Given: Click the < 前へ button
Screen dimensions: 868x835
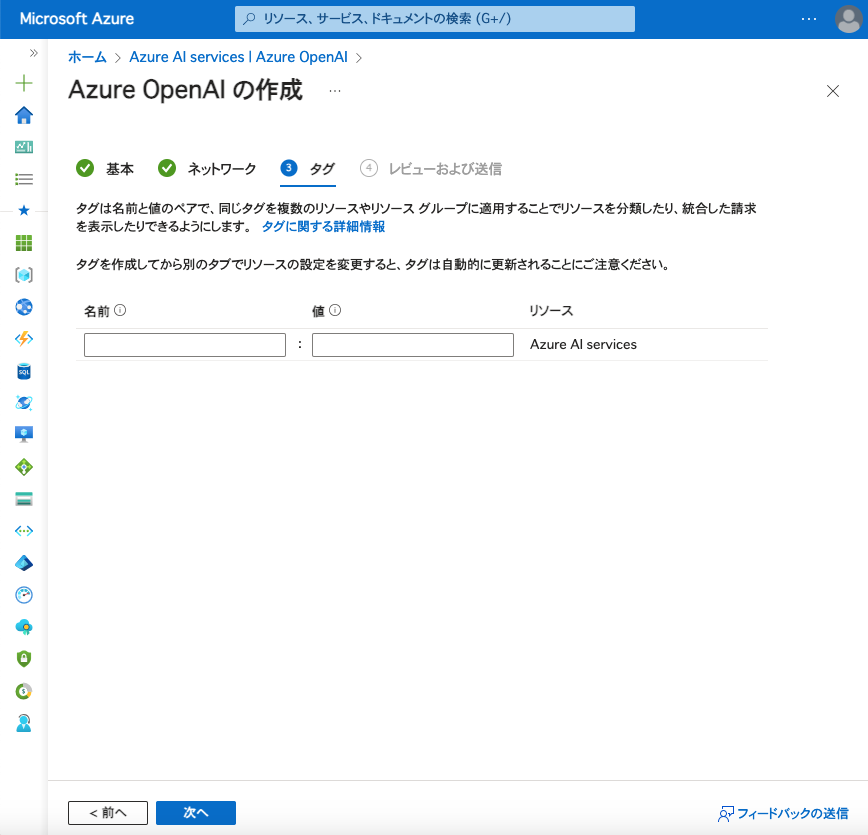Looking at the screenshot, I should click(x=108, y=812).
